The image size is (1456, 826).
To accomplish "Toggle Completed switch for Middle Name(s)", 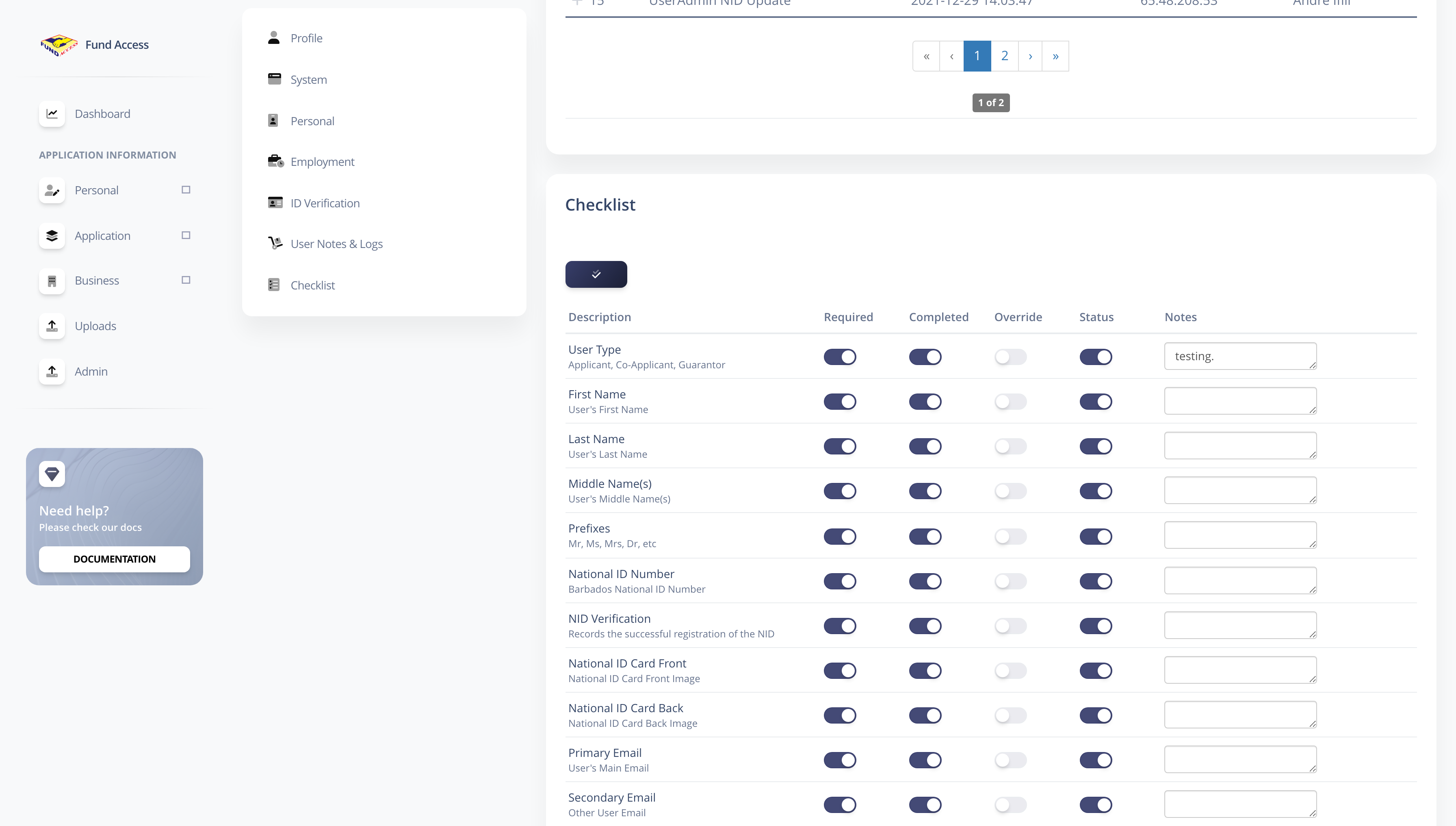I will click(x=925, y=491).
